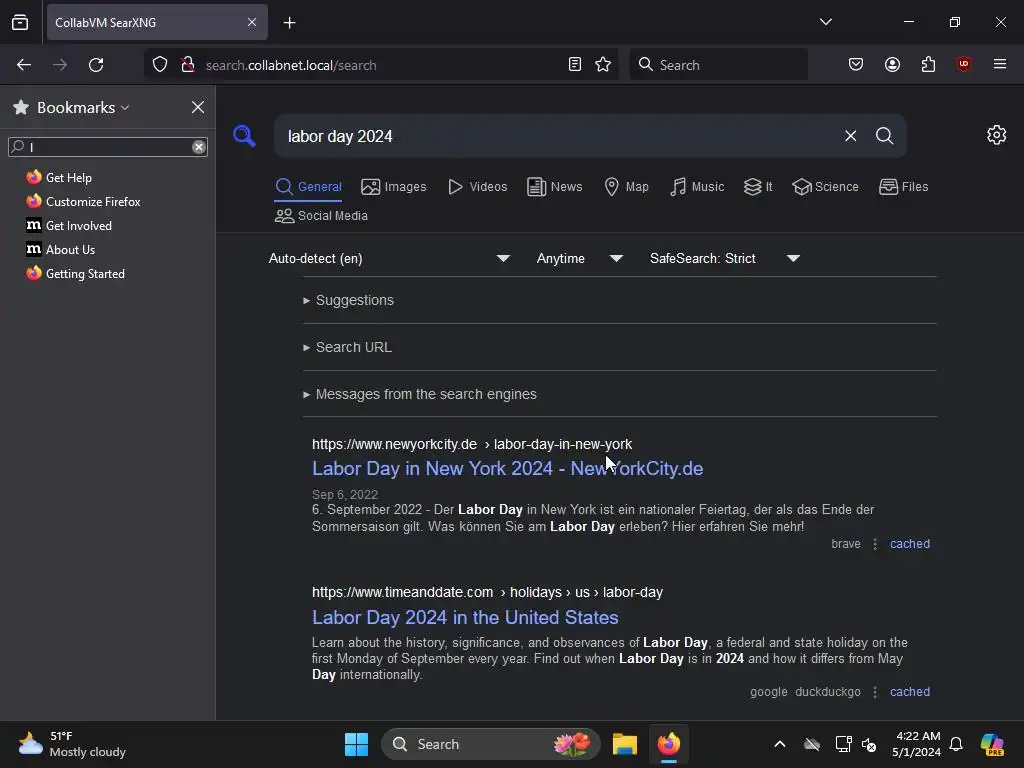Open a new tab with plus button
The width and height of the screenshot is (1024, 768).
tap(289, 23)
